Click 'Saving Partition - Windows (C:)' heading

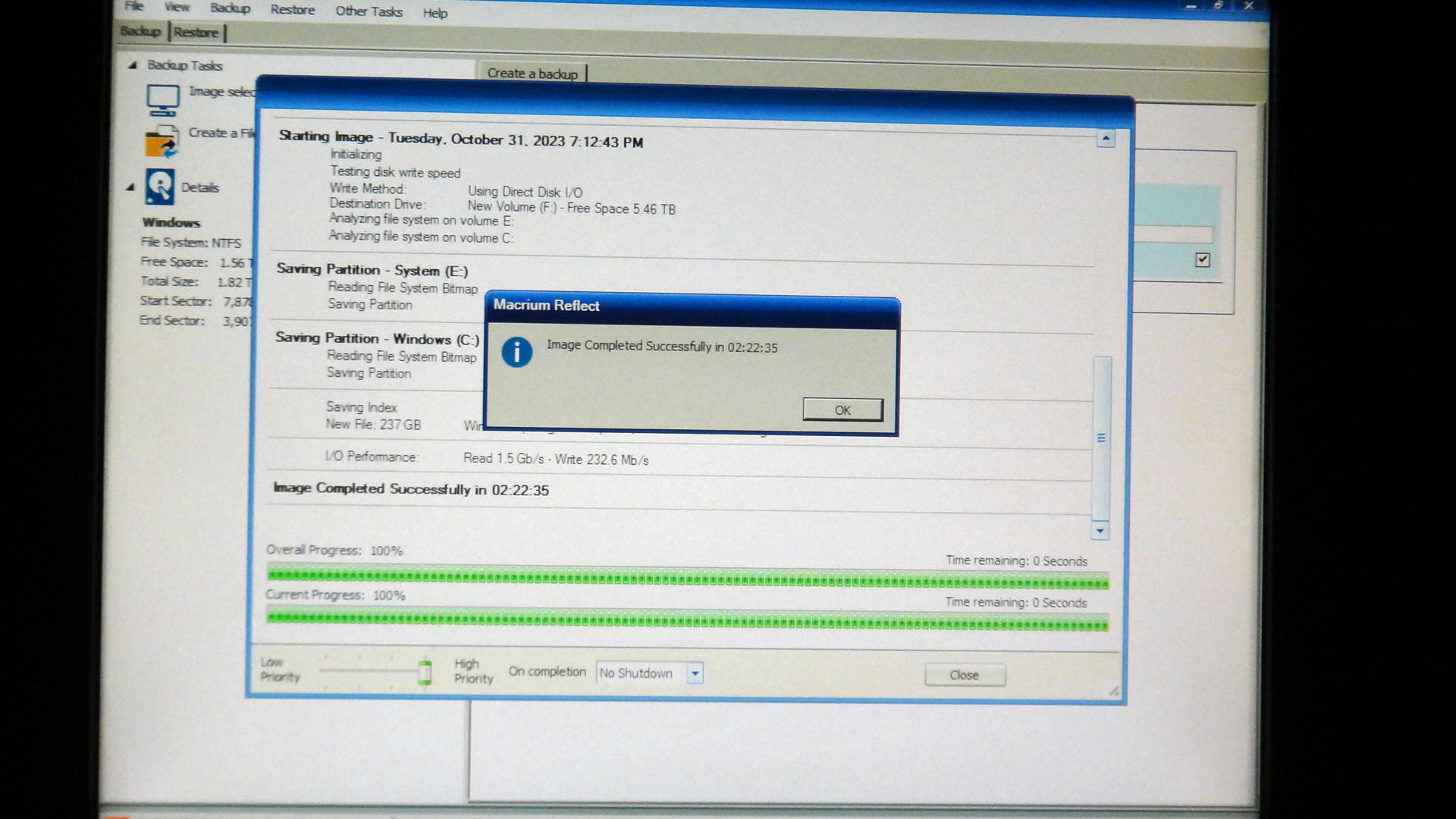[377, 338]
